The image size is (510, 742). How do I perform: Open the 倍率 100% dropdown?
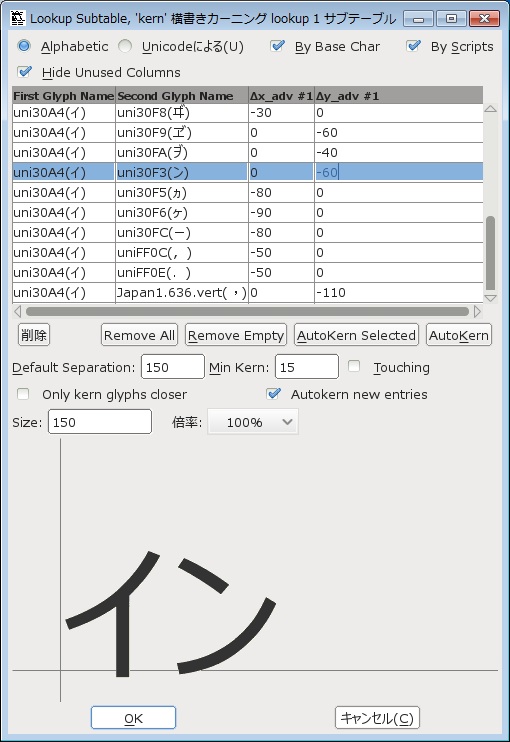pos(253,422)
